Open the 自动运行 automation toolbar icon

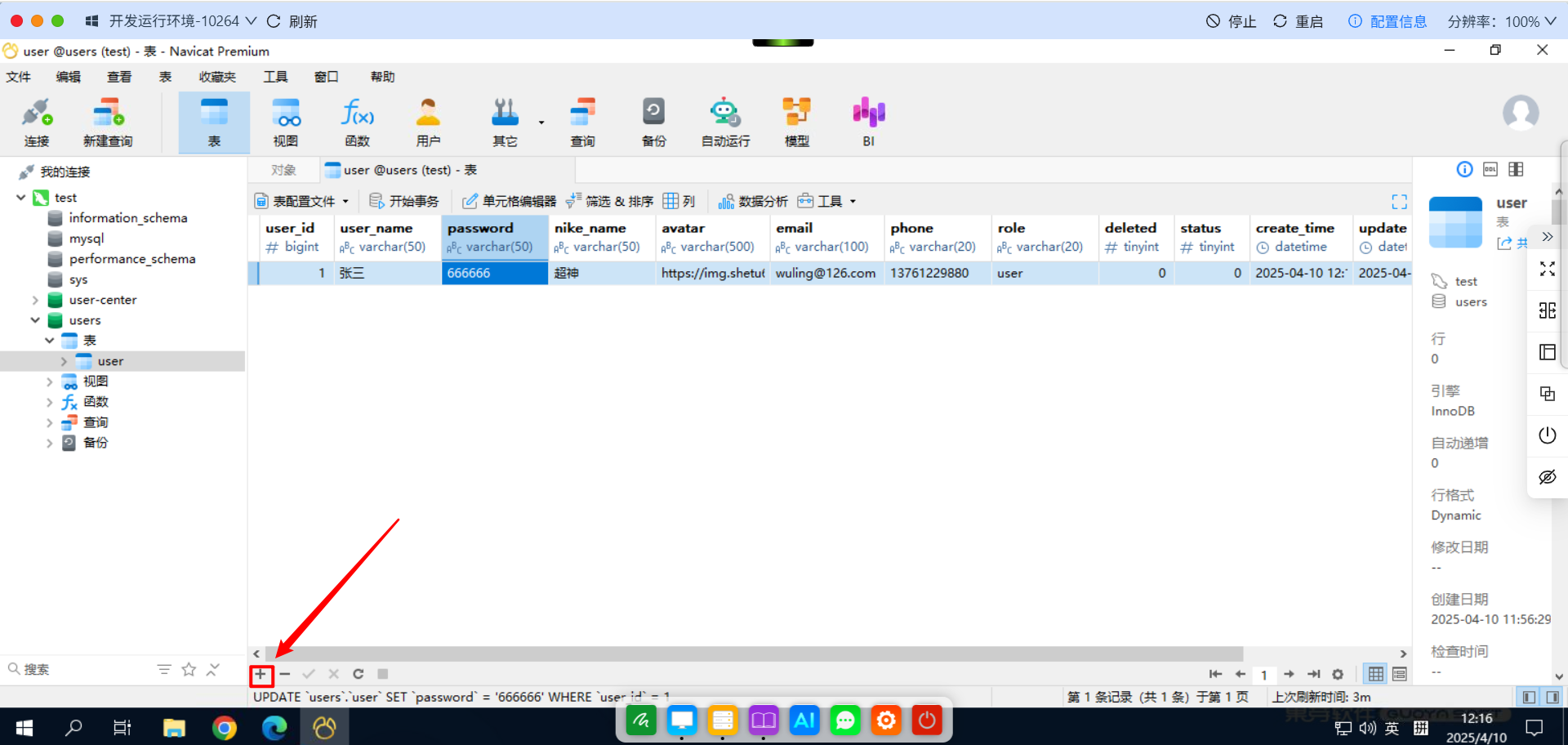tap(725, 123)
